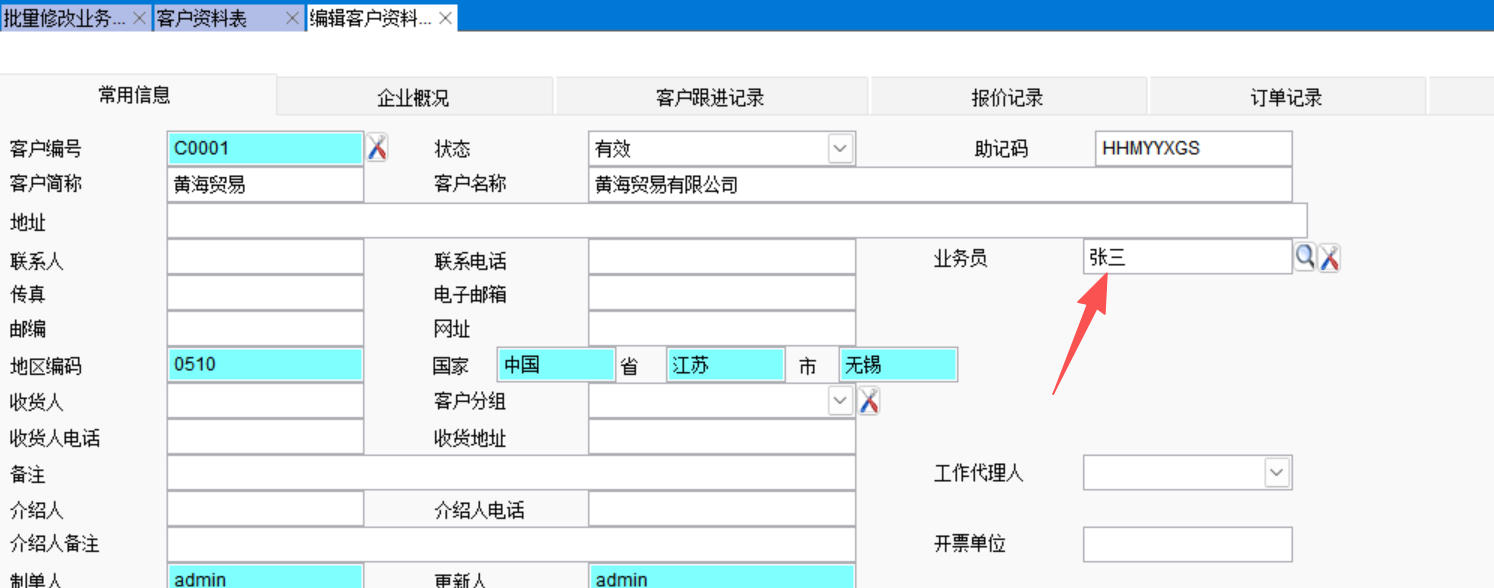The height and width of the screenshot is (588, 1494).
Task: Click the 地址 input field
Action: tap(736, 221)
